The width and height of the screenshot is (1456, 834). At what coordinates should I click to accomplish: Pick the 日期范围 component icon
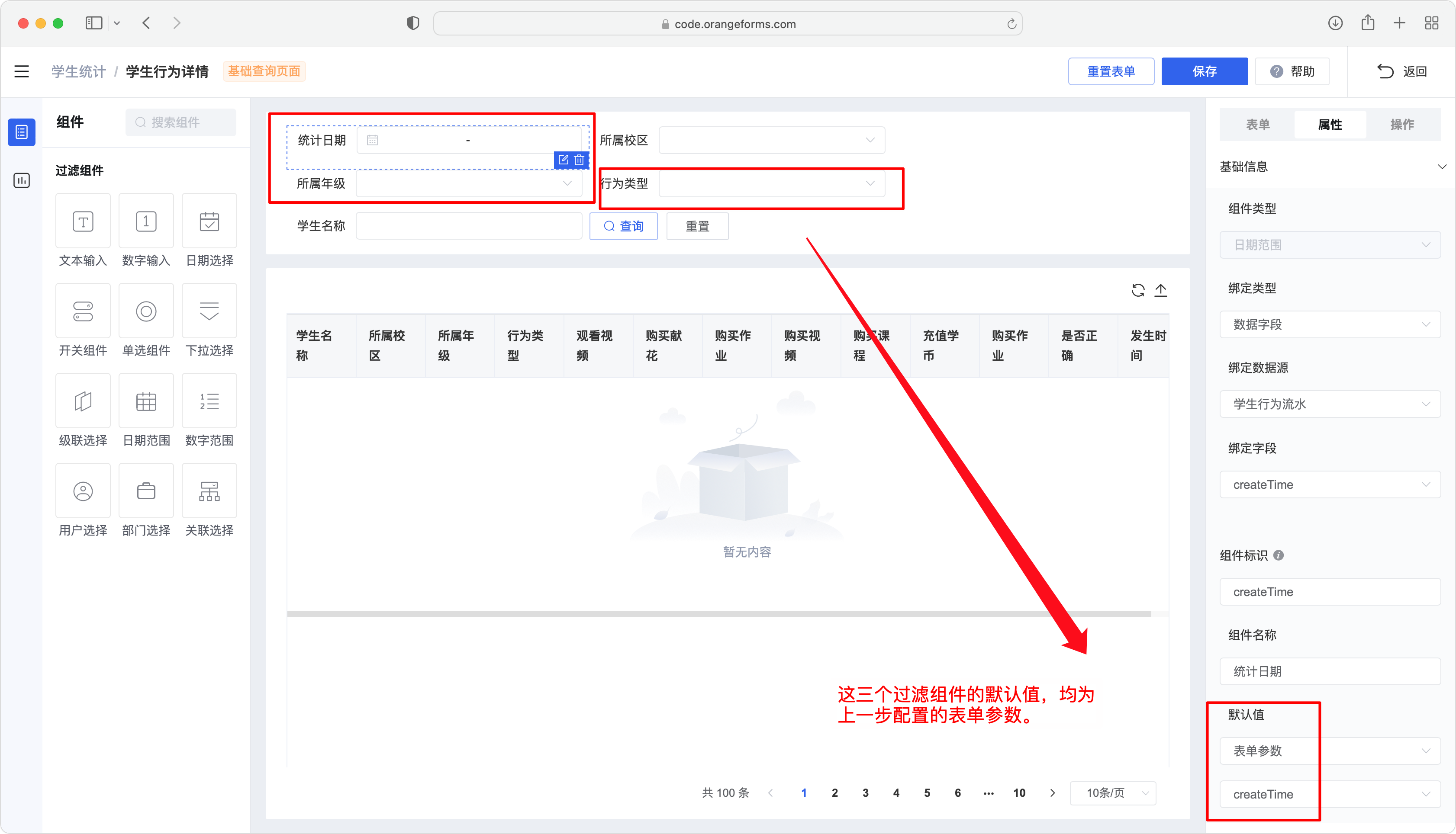146,401
